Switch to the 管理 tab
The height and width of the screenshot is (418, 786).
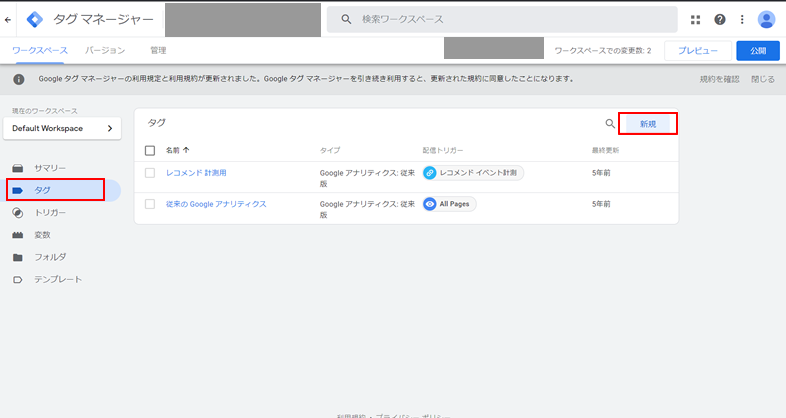[158, 50]
